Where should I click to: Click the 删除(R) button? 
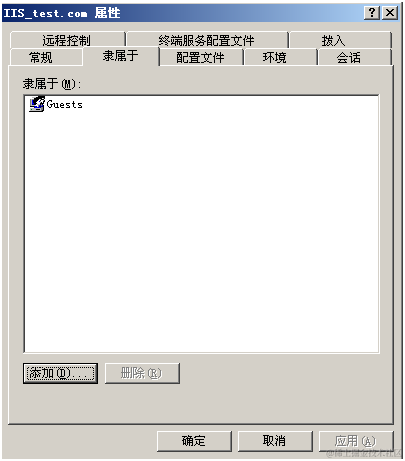click(x=142, y=373)
